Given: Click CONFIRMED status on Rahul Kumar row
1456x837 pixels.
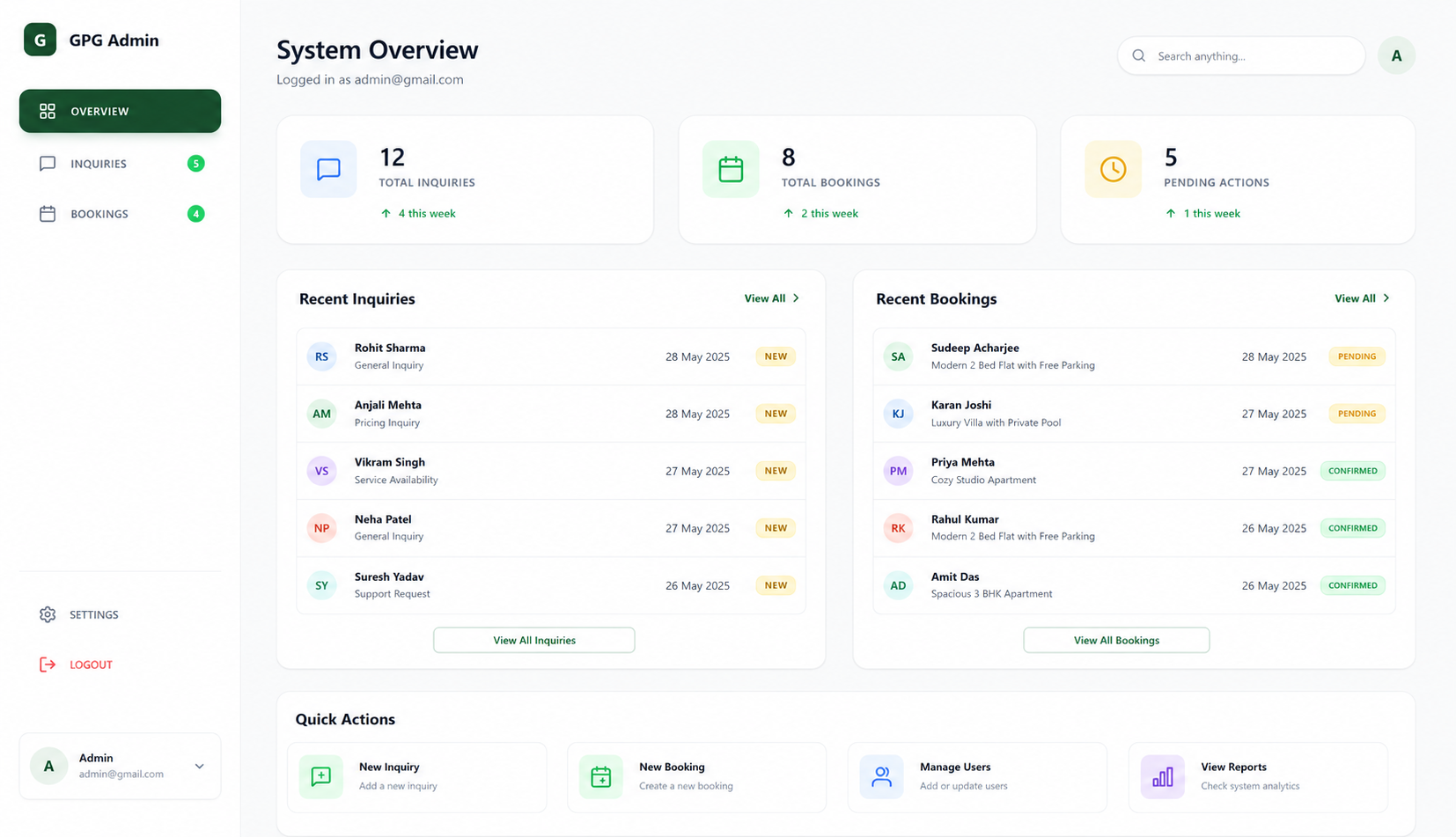Looking at the screenshot, I should tap(1352, 528).
